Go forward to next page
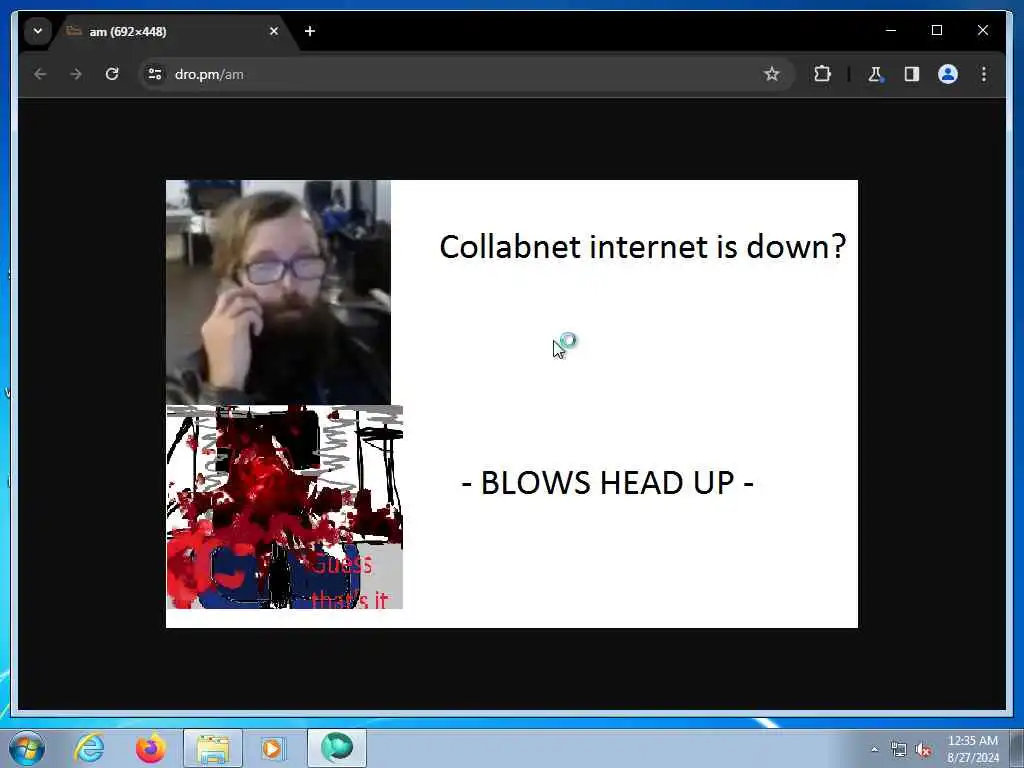Image resolution: width=1024 pixels, height=768 pixels. tap(76, 74)
